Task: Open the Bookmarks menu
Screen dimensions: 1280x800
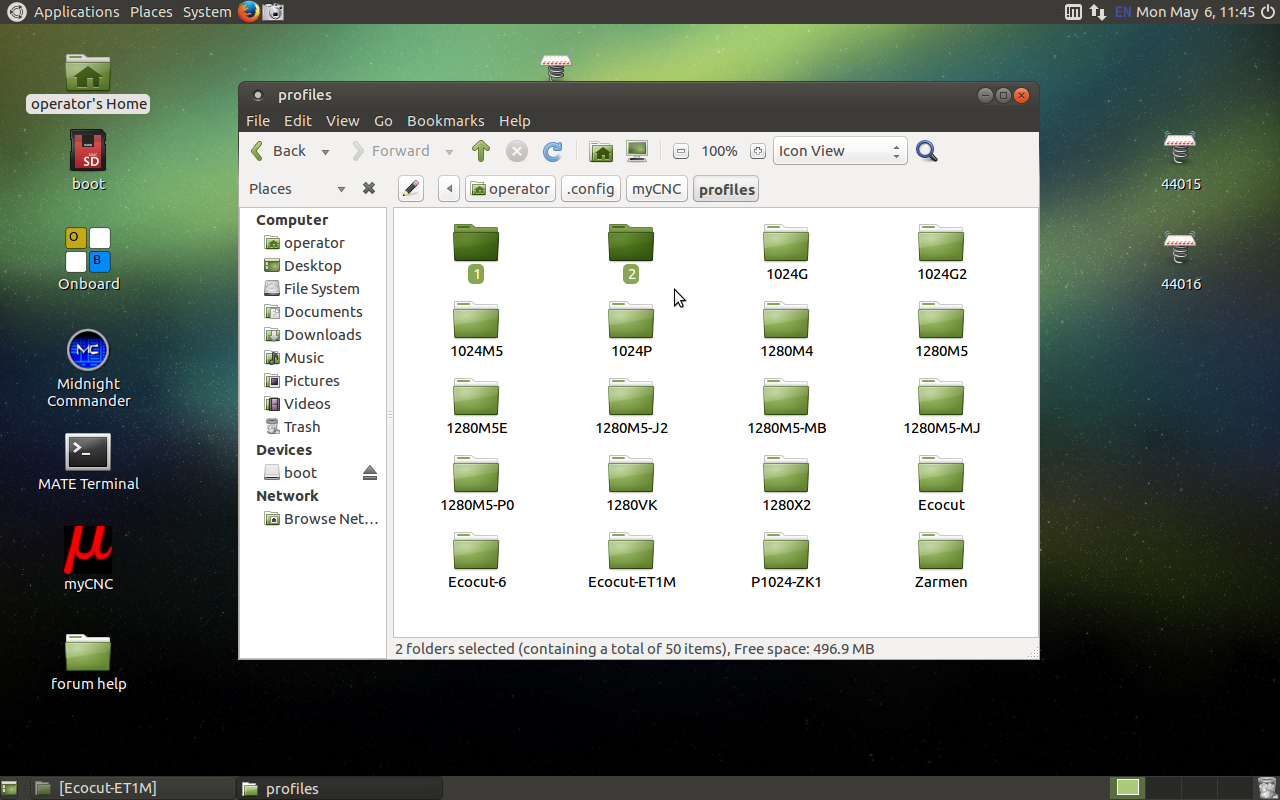Action: coord(445,121)
